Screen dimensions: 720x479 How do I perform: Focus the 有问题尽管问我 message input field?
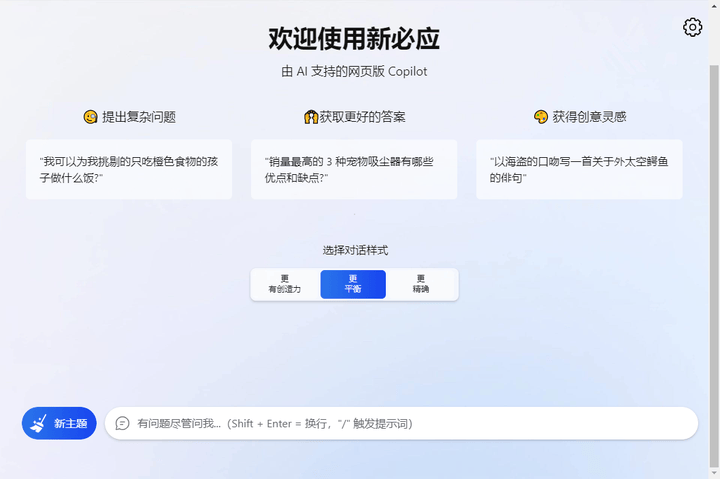(401, 423)
